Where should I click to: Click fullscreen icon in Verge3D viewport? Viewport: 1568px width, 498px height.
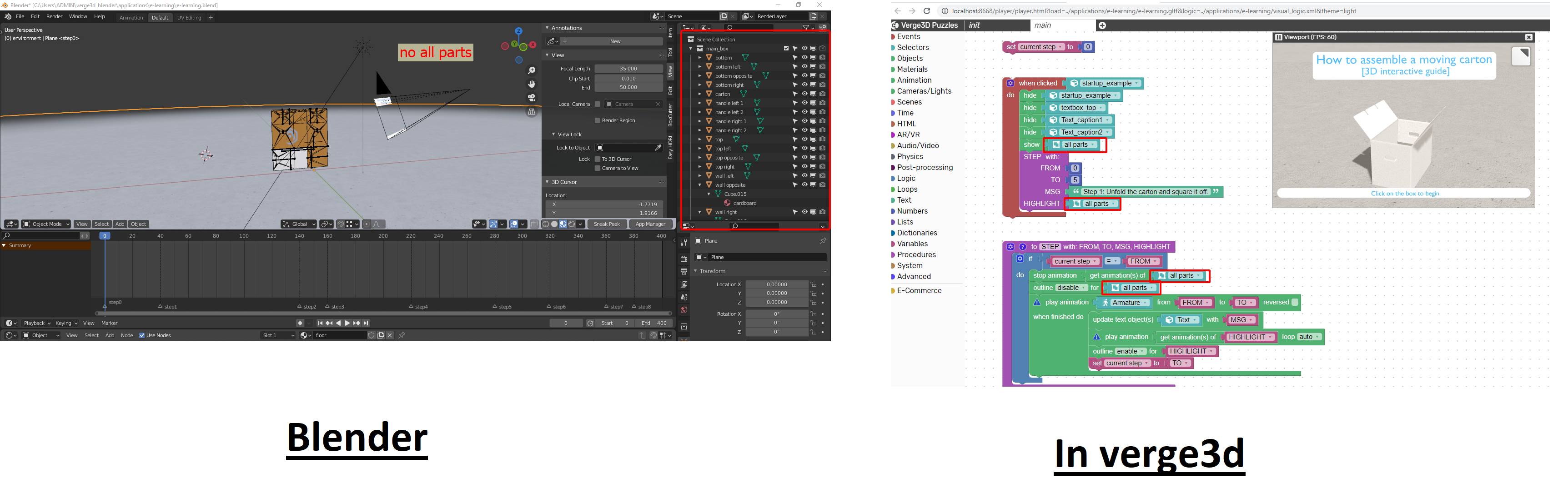pyautogui.click(x=1521, y=56)
